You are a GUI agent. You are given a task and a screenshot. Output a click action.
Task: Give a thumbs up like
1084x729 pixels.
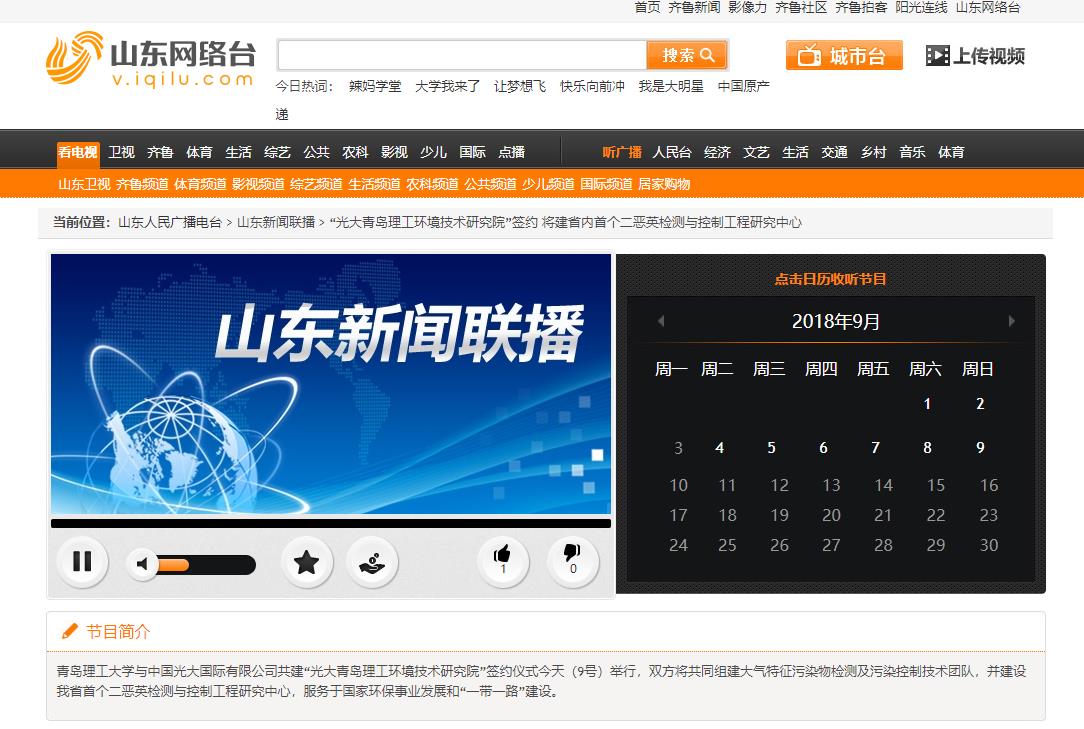click(503, 561)
